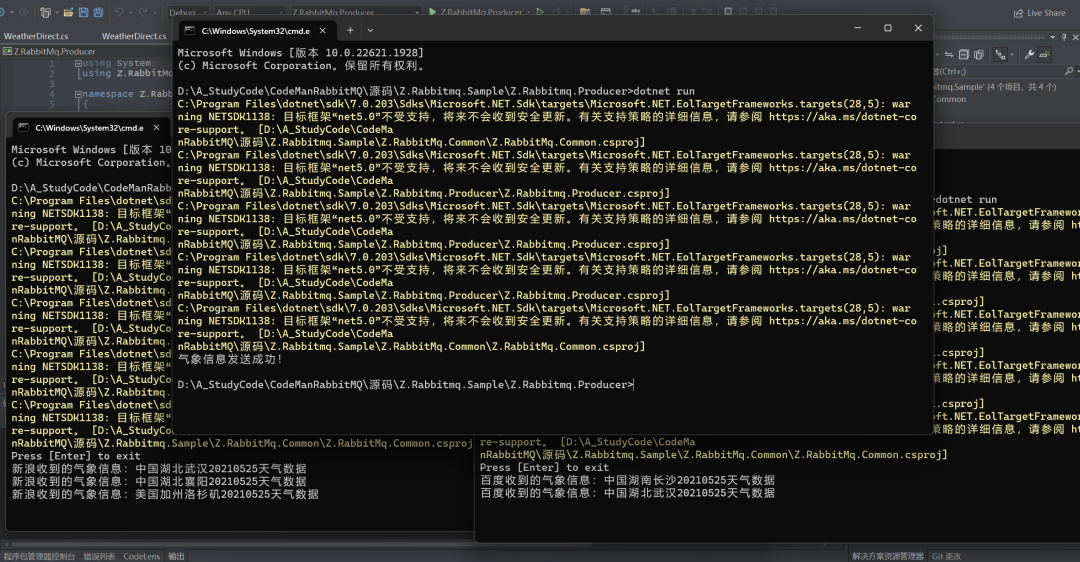This screenshot has height=562, width=1080.
Task: Open the CodeLens bottom tab
Action: tap(142, 556)
